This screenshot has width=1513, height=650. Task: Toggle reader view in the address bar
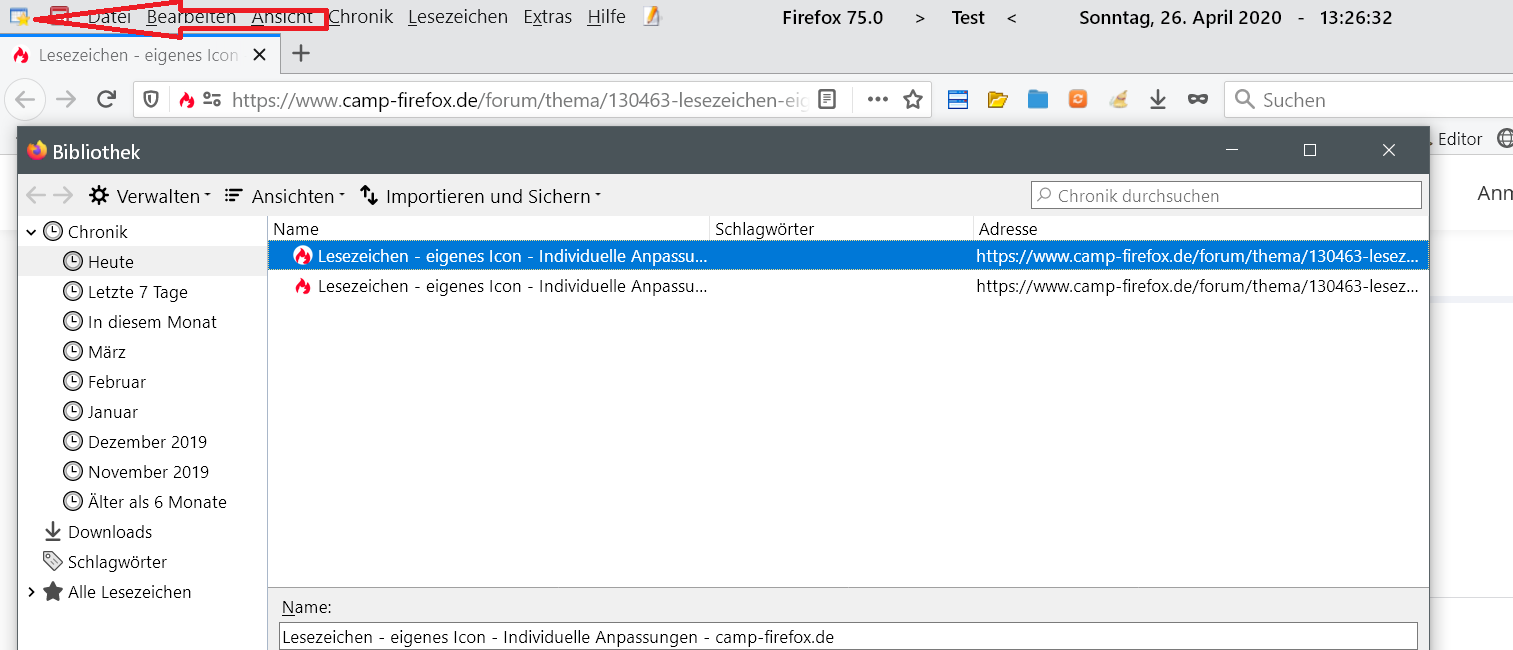(x=827, y=99)
